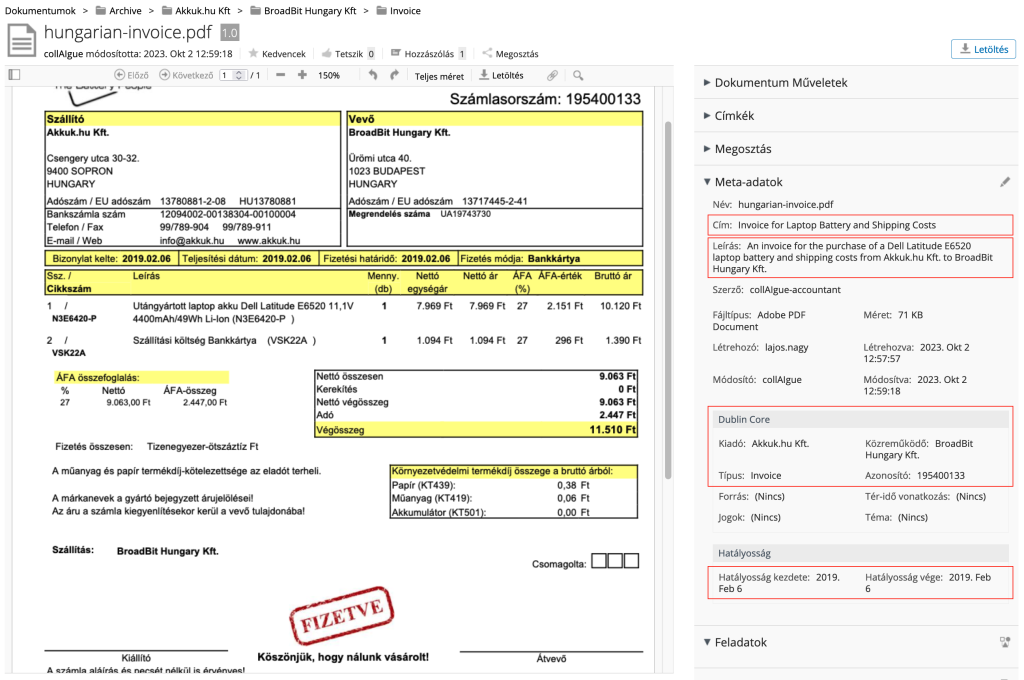Zoom out with the minus icon
1024x680 pixels.
(x=280, y=75)
